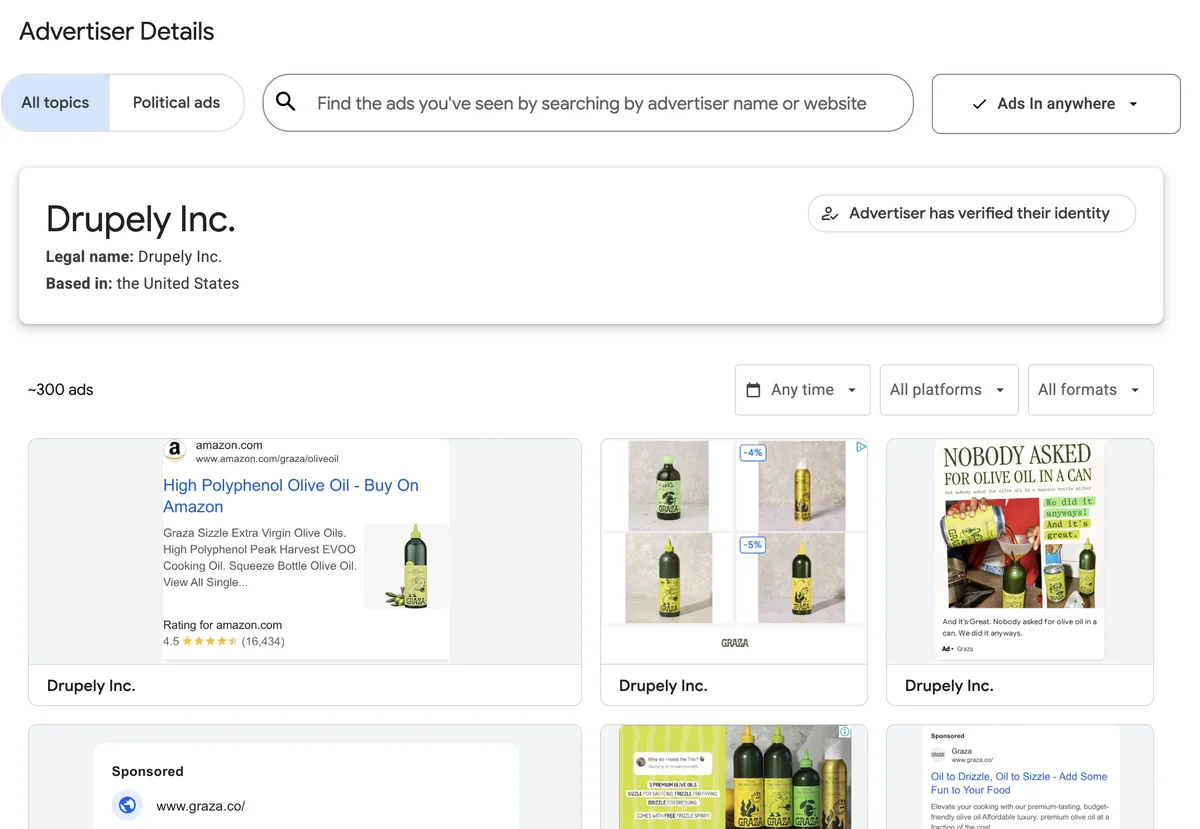1200x829 pixels.
Task: Click the www.graza.co website link
Action: (200, 805)
